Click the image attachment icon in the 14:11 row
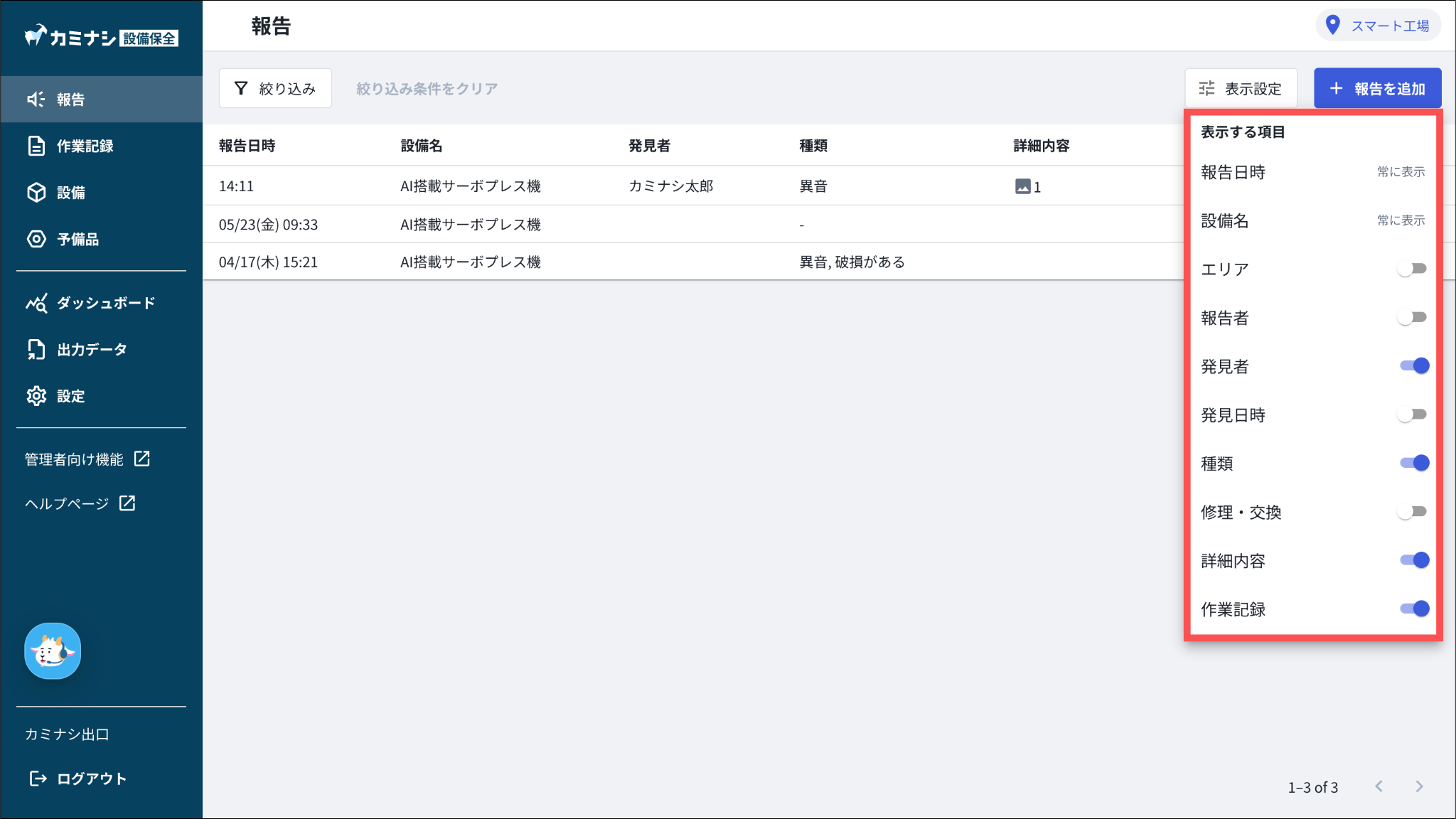 tap(1022, 187)
